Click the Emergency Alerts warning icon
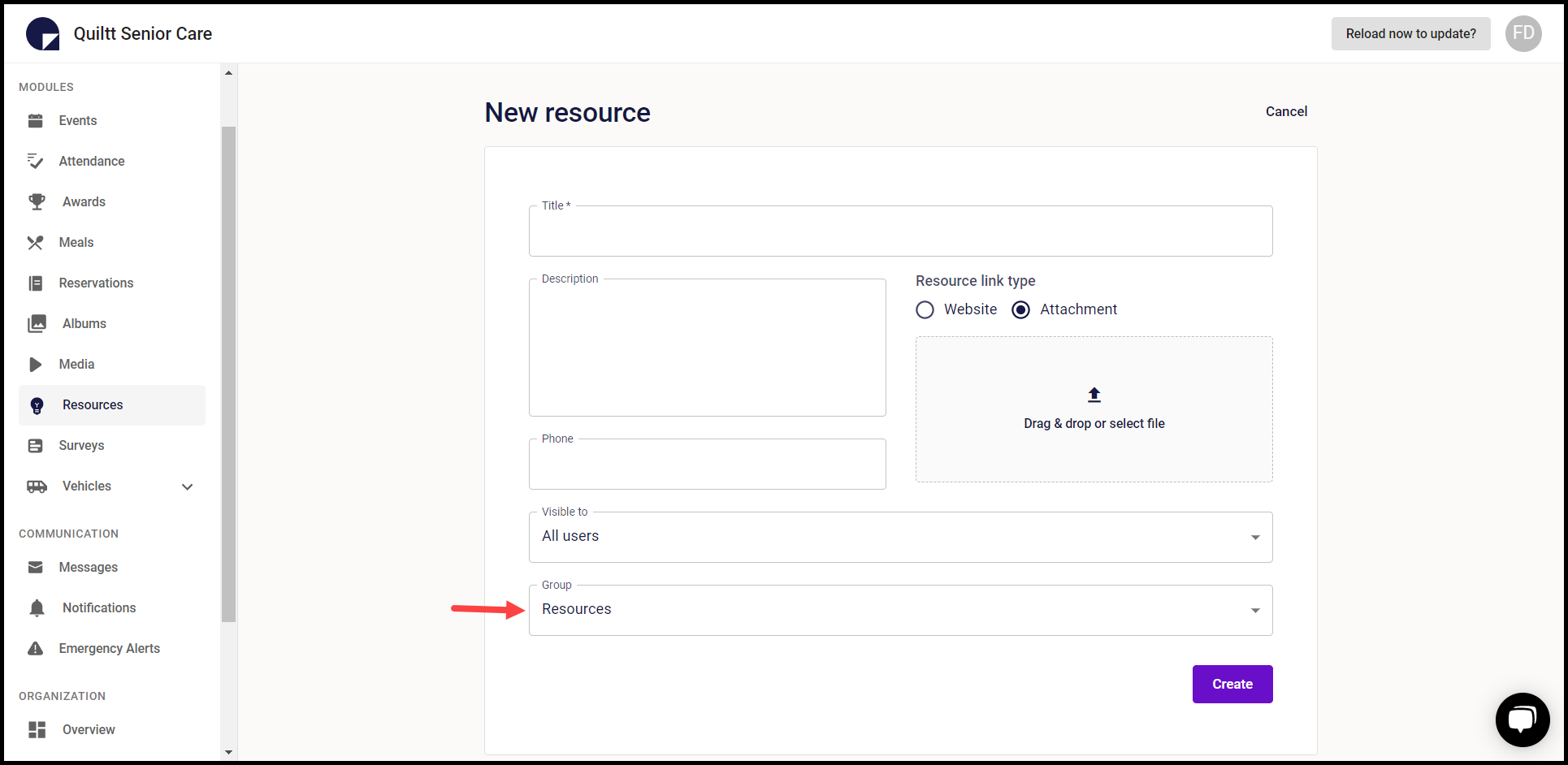The width and height of the screenshot is (1568, 765). click(x=36, y=649)
